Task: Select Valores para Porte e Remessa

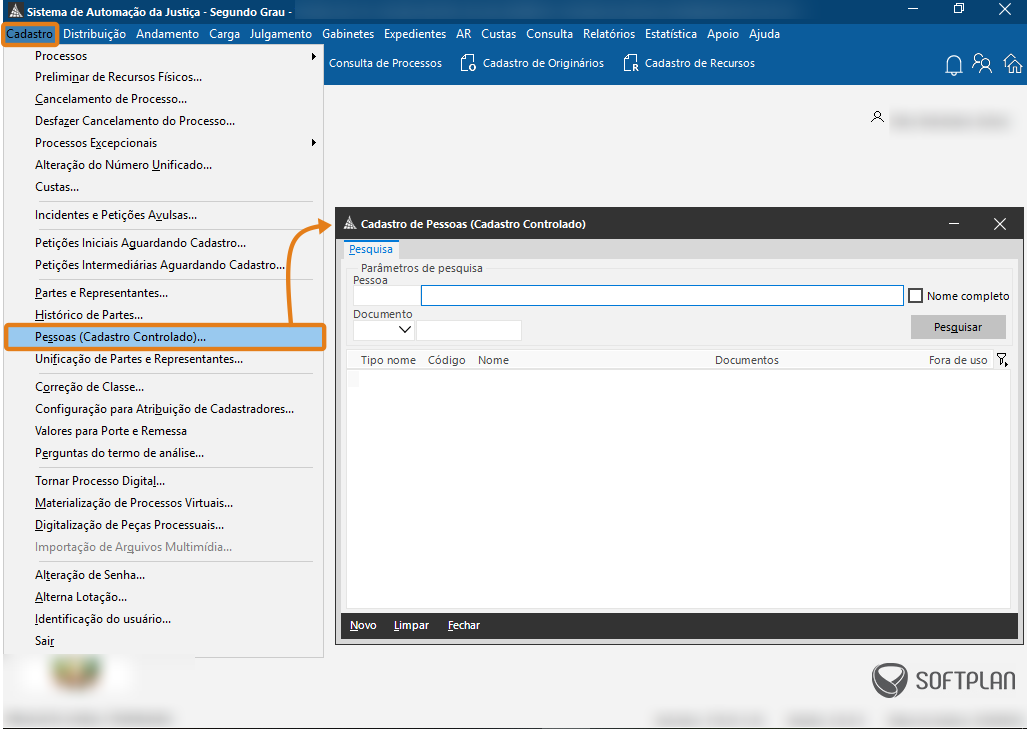Action: 111,431
